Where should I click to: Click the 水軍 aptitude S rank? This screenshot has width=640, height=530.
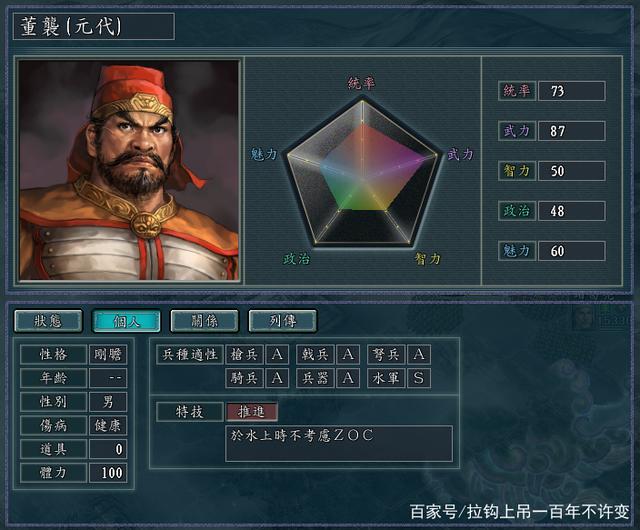click(419, 378)
